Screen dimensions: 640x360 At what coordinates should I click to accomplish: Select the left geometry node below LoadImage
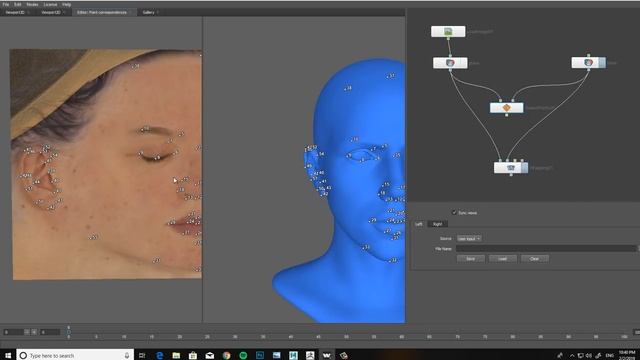tap(450, 63)
